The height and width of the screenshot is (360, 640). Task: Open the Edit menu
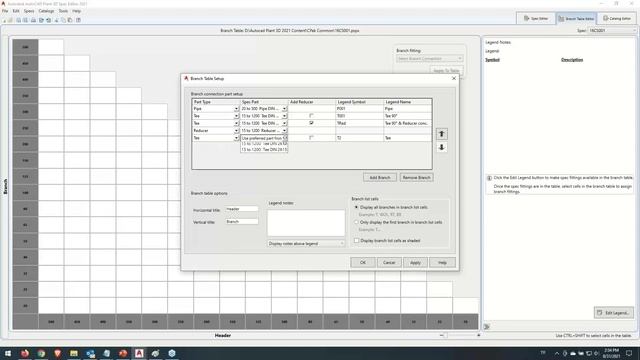pos(16,11)
